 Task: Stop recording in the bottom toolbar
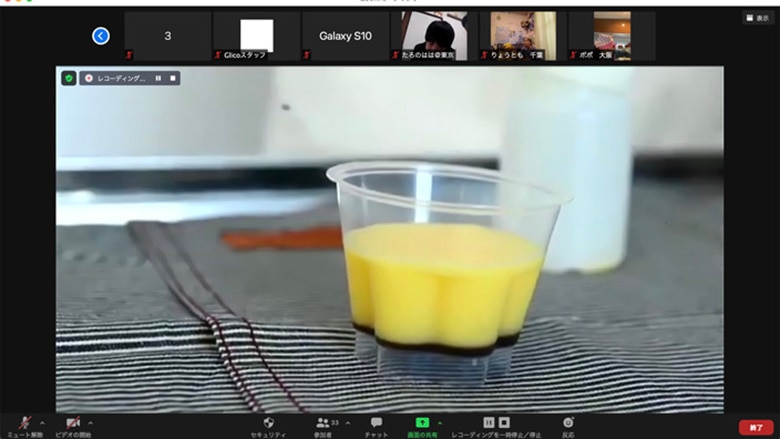[505, 423]
